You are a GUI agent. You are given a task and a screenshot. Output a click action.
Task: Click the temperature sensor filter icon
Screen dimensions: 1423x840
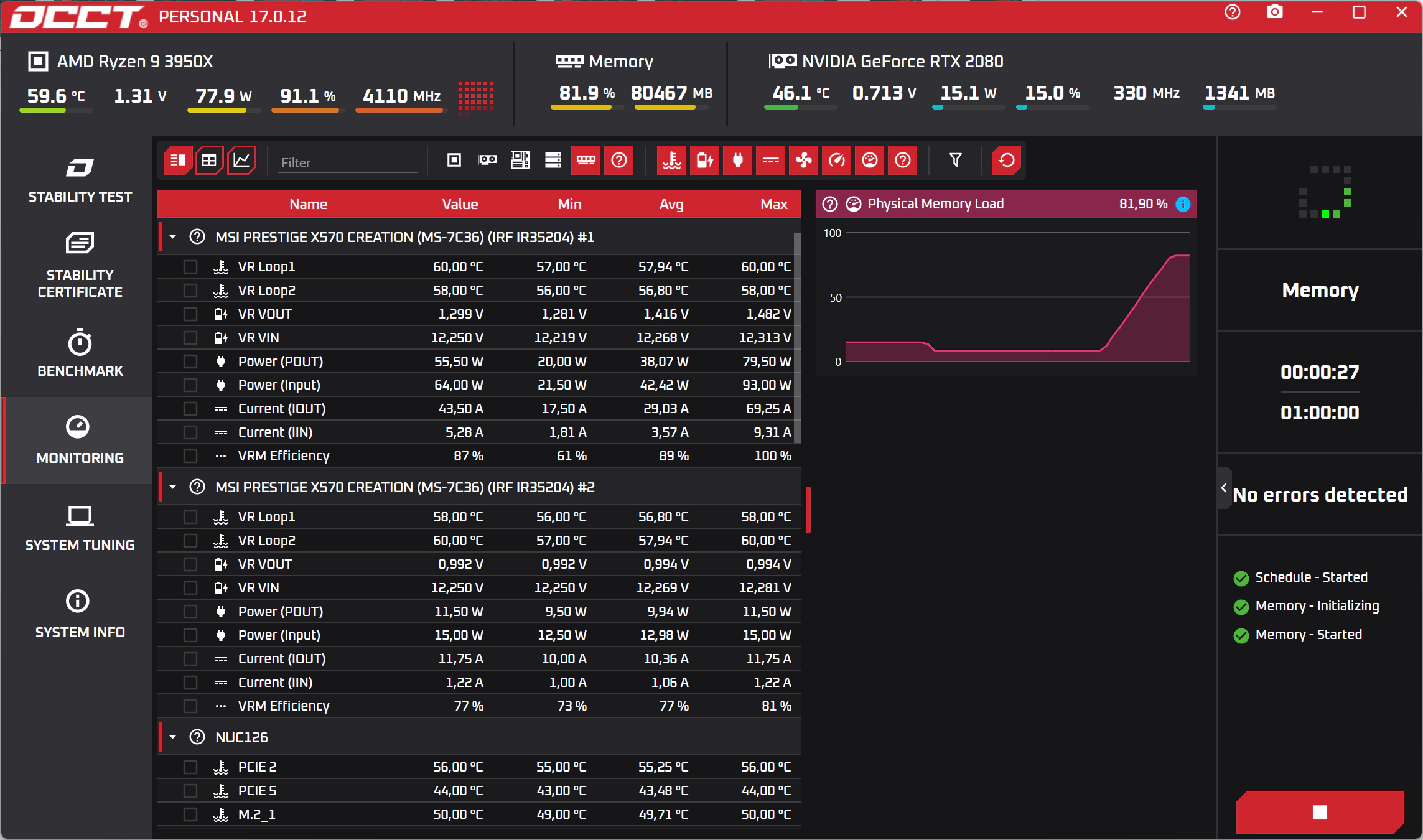(x=671, y=161)
